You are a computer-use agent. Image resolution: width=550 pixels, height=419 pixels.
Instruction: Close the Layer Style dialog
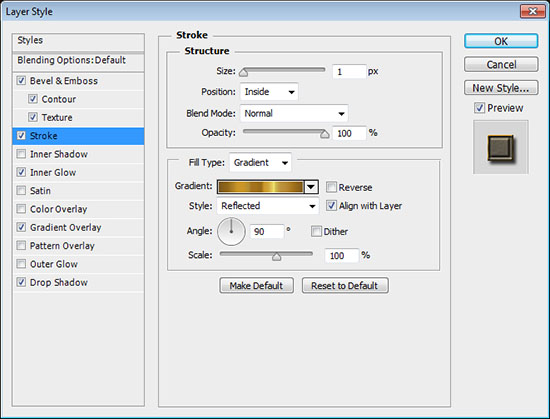tap(532, 11)
